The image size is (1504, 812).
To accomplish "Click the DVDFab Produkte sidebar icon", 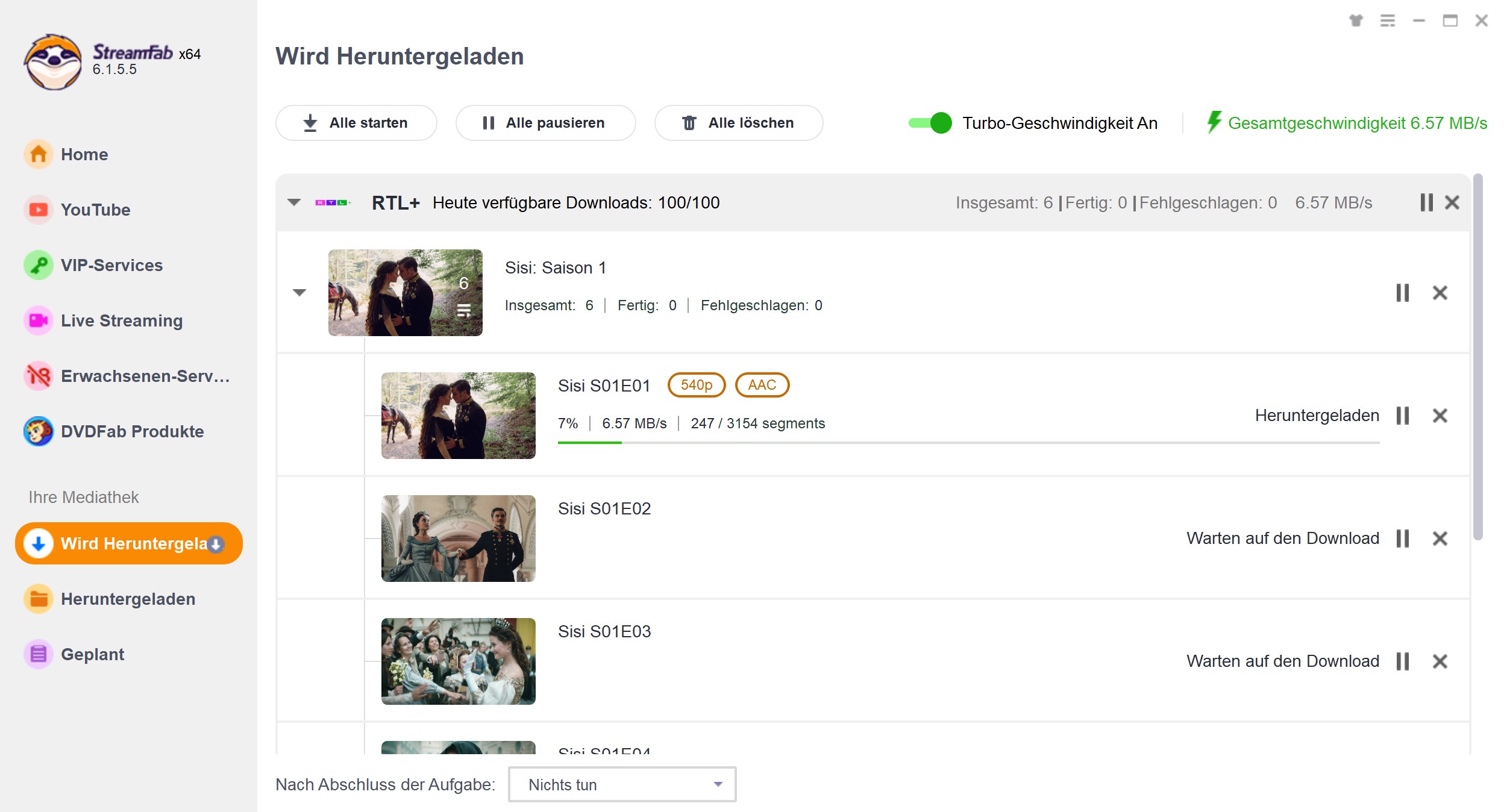I will [x=37, y=431].
